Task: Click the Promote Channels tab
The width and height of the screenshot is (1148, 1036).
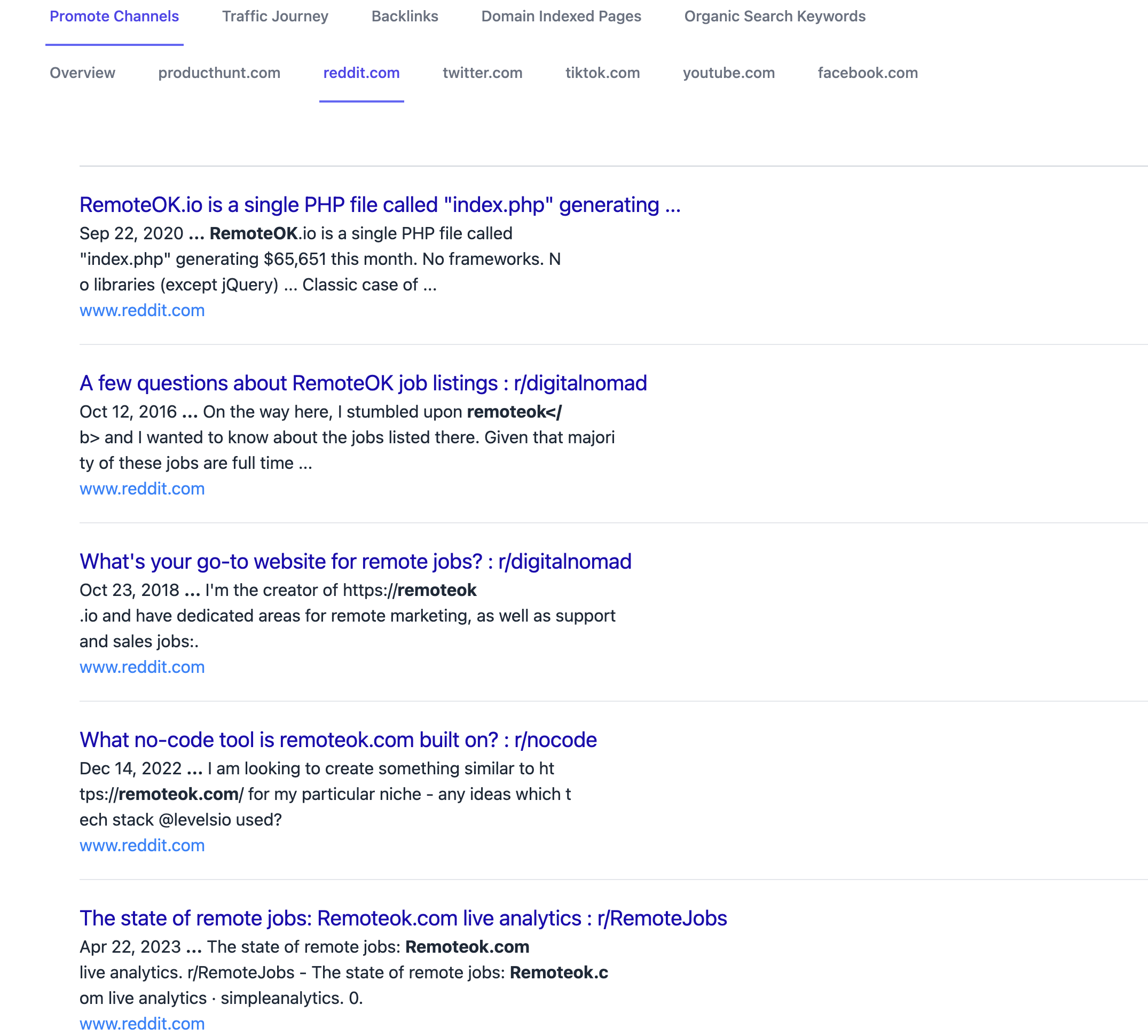Action: (114, 17)
